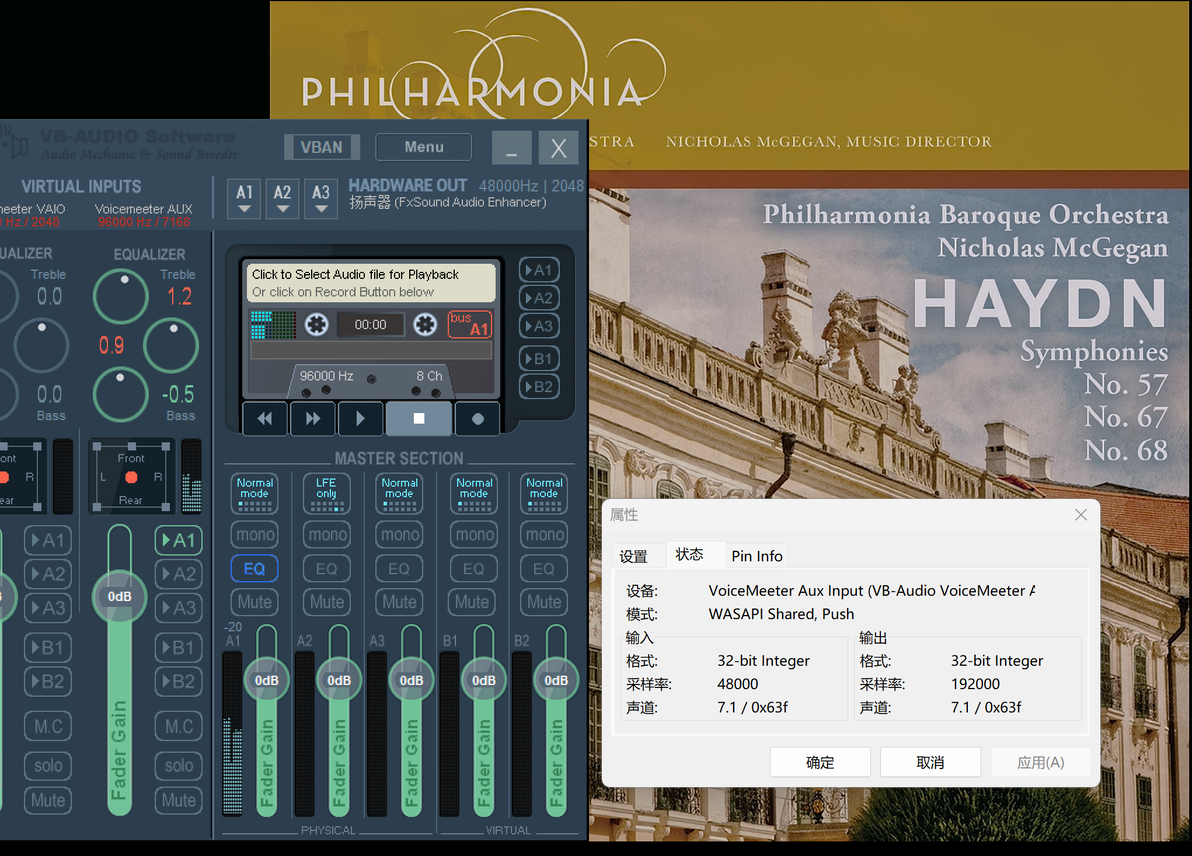
Task: Click the tape display to select audio file
Action: click(370, 283)
